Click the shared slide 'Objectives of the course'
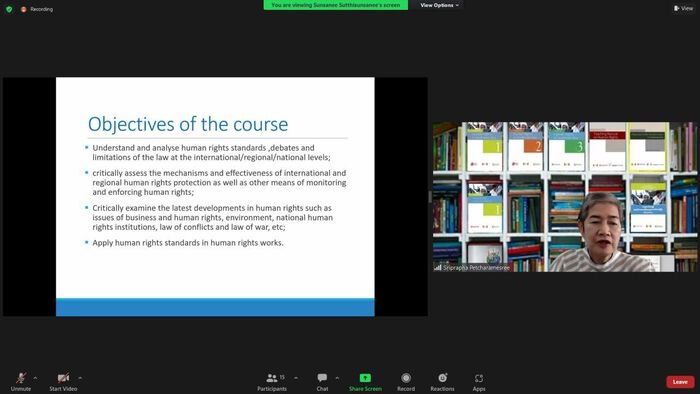 (215, 197)
